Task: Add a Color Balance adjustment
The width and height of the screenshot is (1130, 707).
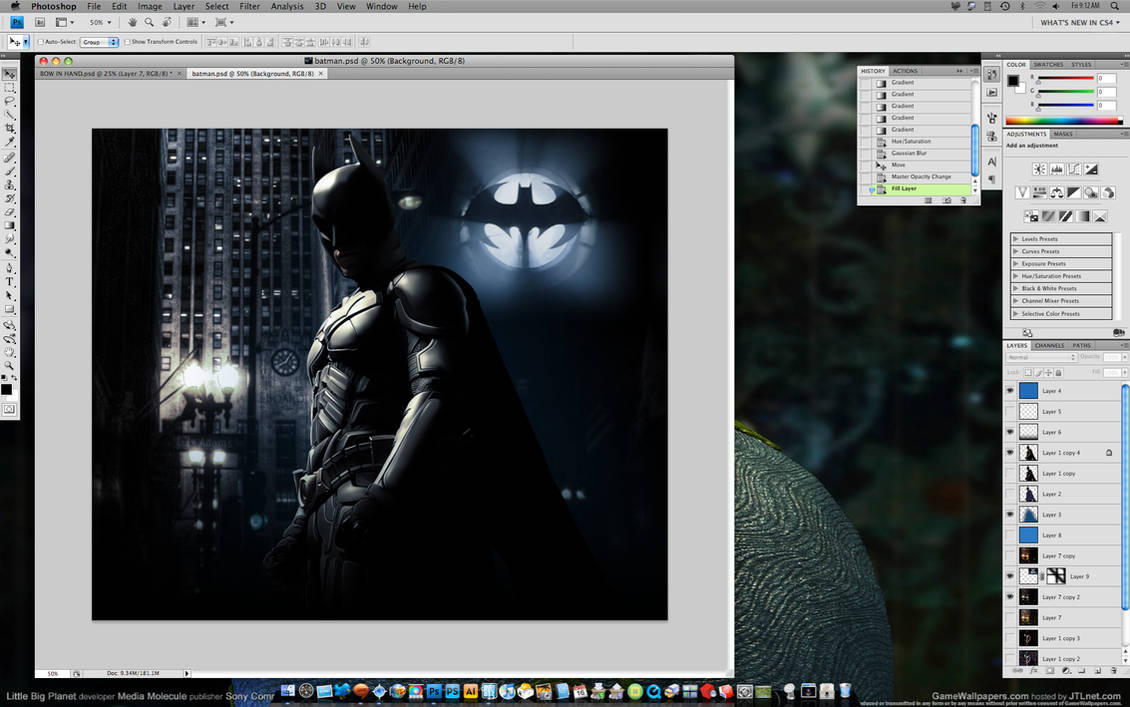Action: (x=1056, y=192)
